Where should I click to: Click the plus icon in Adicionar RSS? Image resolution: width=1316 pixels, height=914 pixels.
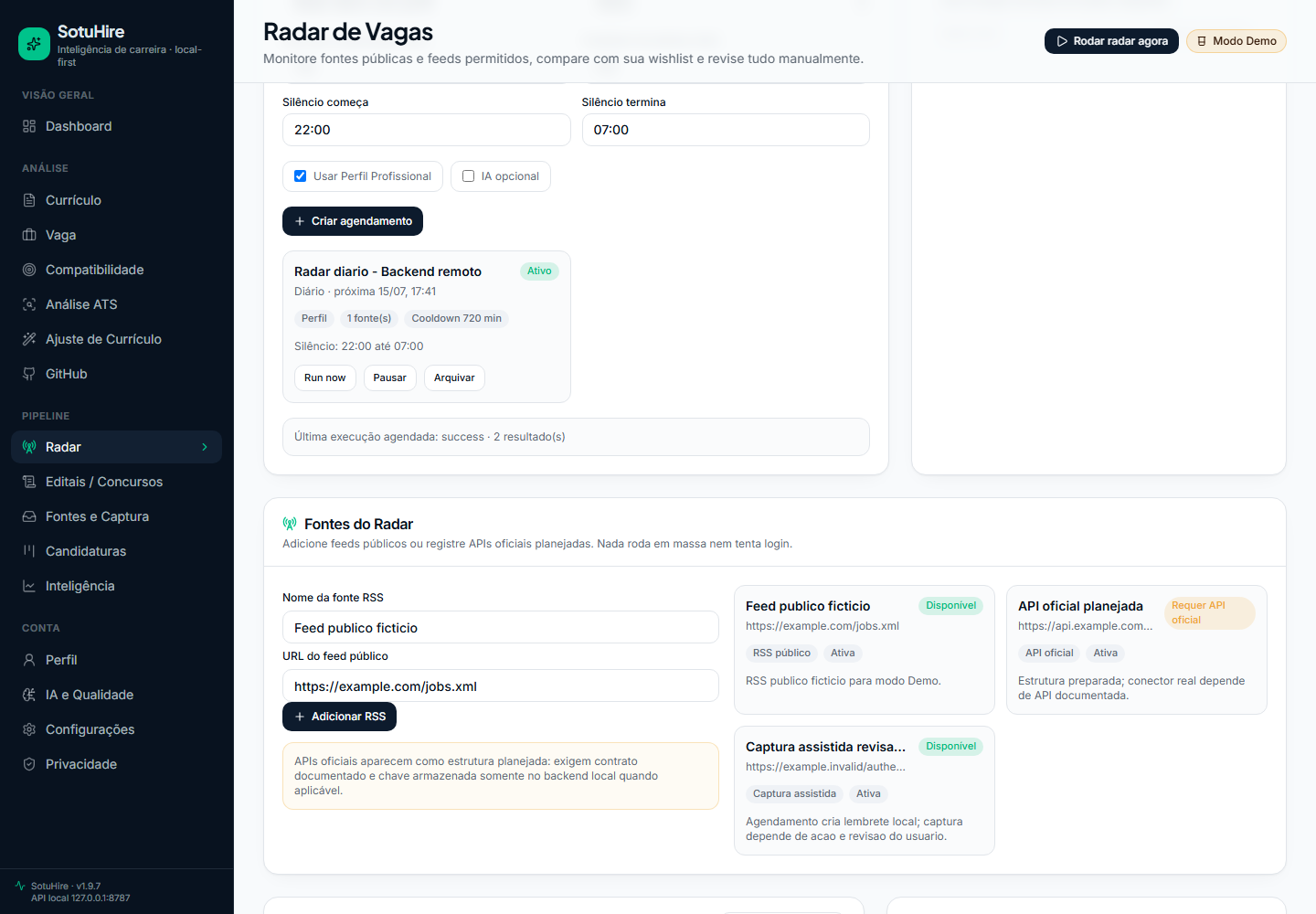[300, 717]
